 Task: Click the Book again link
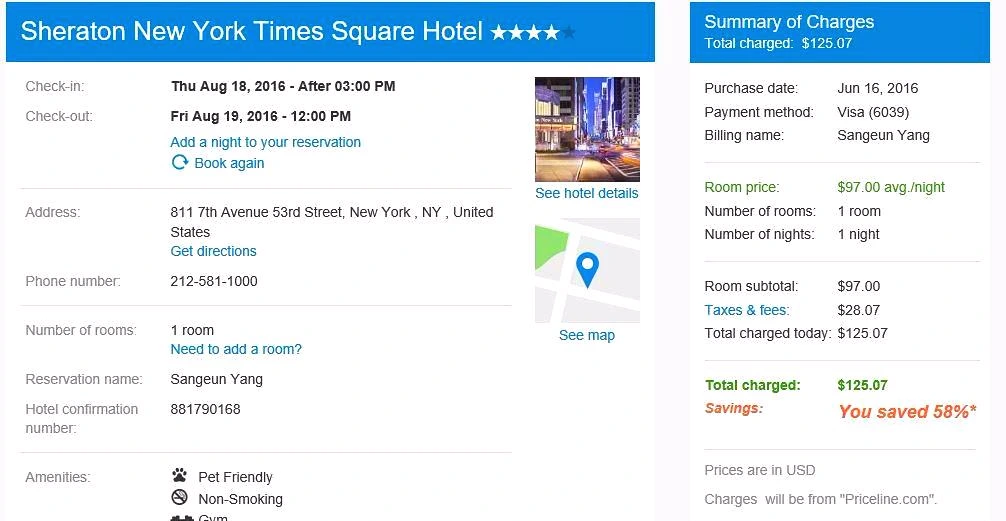click(229, 163)
